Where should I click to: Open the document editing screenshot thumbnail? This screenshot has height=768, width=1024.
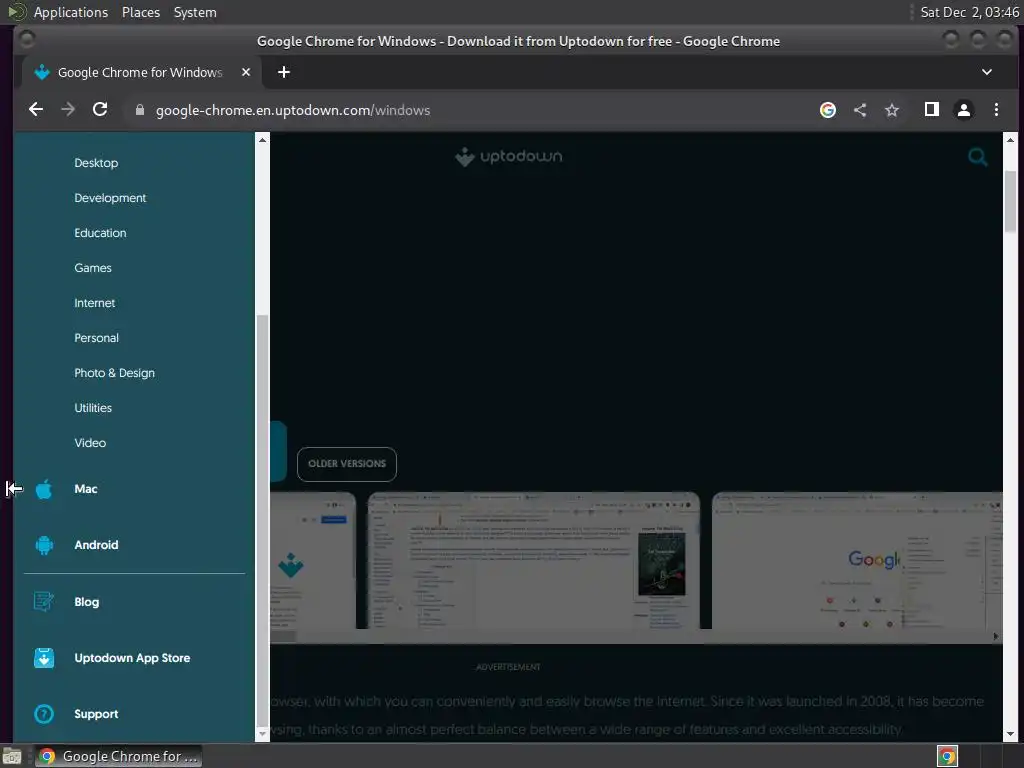pos(534,561)
